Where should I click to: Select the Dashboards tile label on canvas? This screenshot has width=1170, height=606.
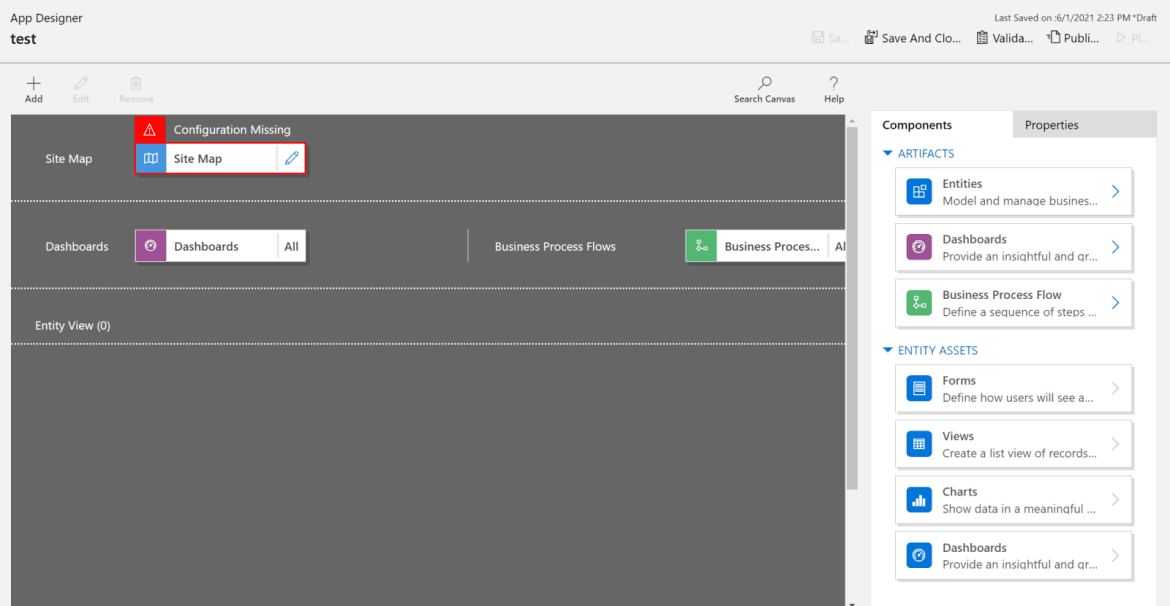pyautogui.click(x=206, y=246)
